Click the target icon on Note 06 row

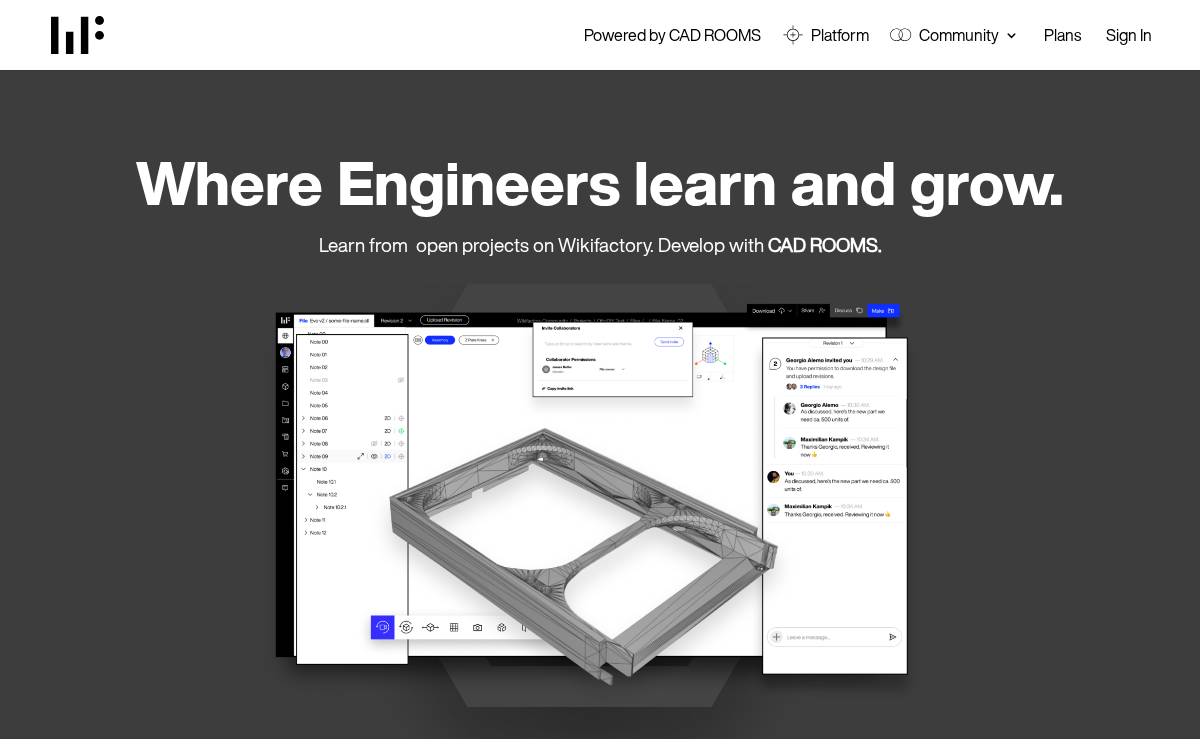[x=401, y=418]
